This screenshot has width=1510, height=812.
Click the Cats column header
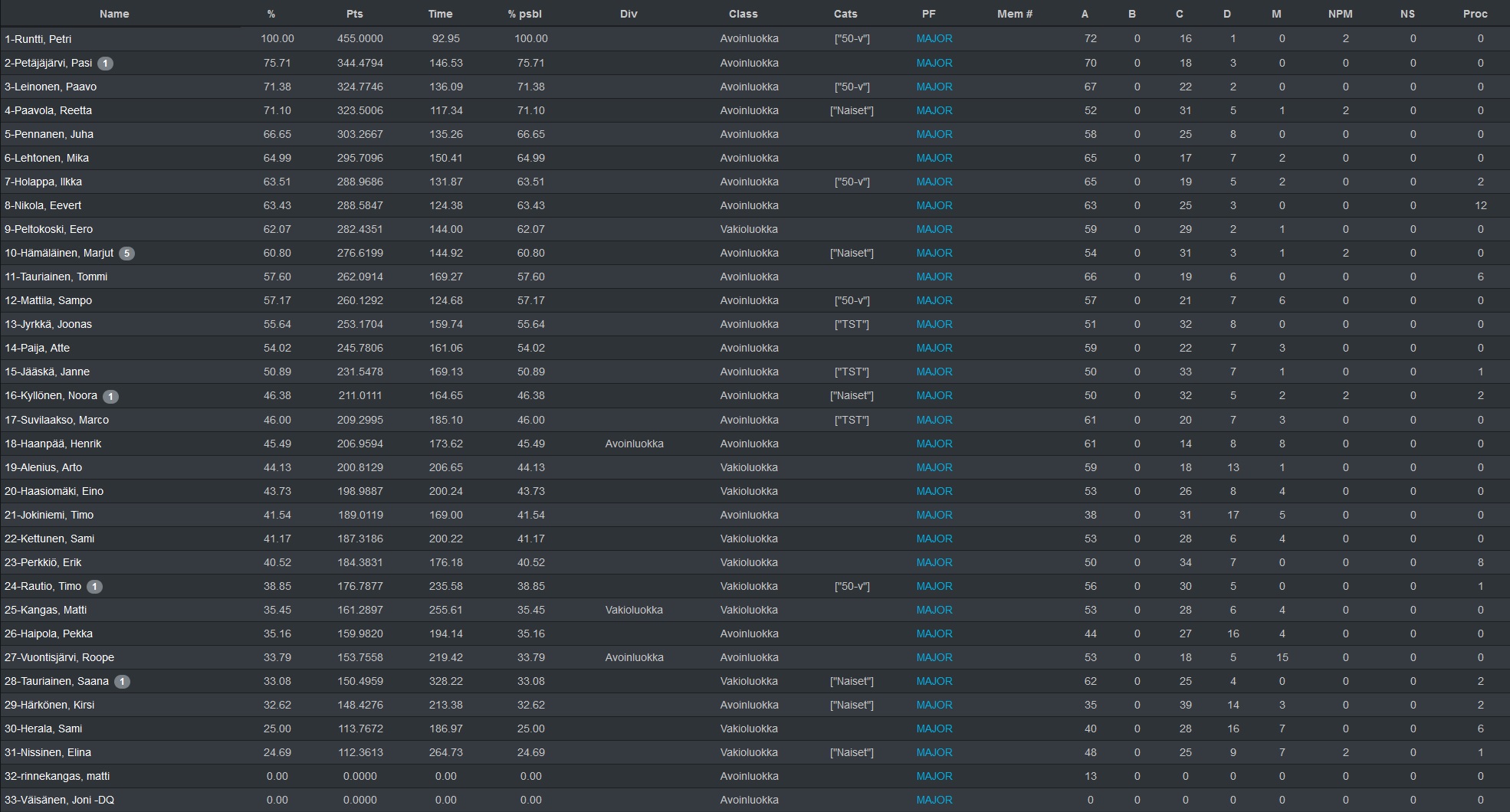tap(845, 14)
